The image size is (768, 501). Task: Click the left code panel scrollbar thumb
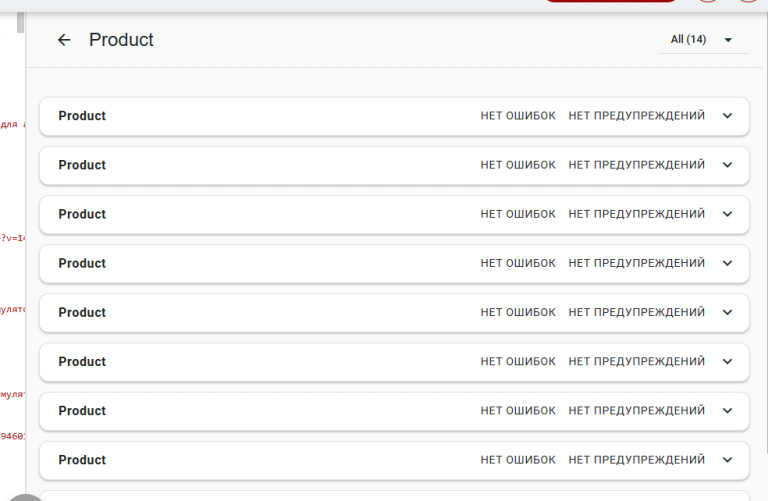tap(20, 23)
